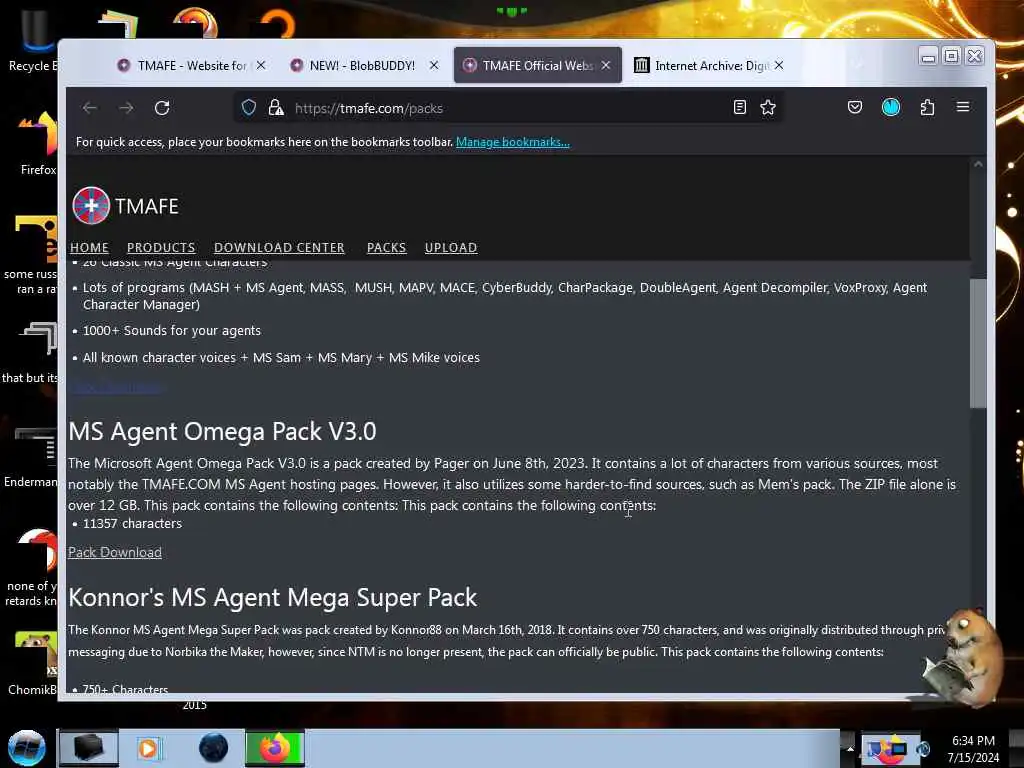The image size is (1024, 768).
Task: Open the Windows Start orb
Action: pyautogui.click(x=26, y=748)
